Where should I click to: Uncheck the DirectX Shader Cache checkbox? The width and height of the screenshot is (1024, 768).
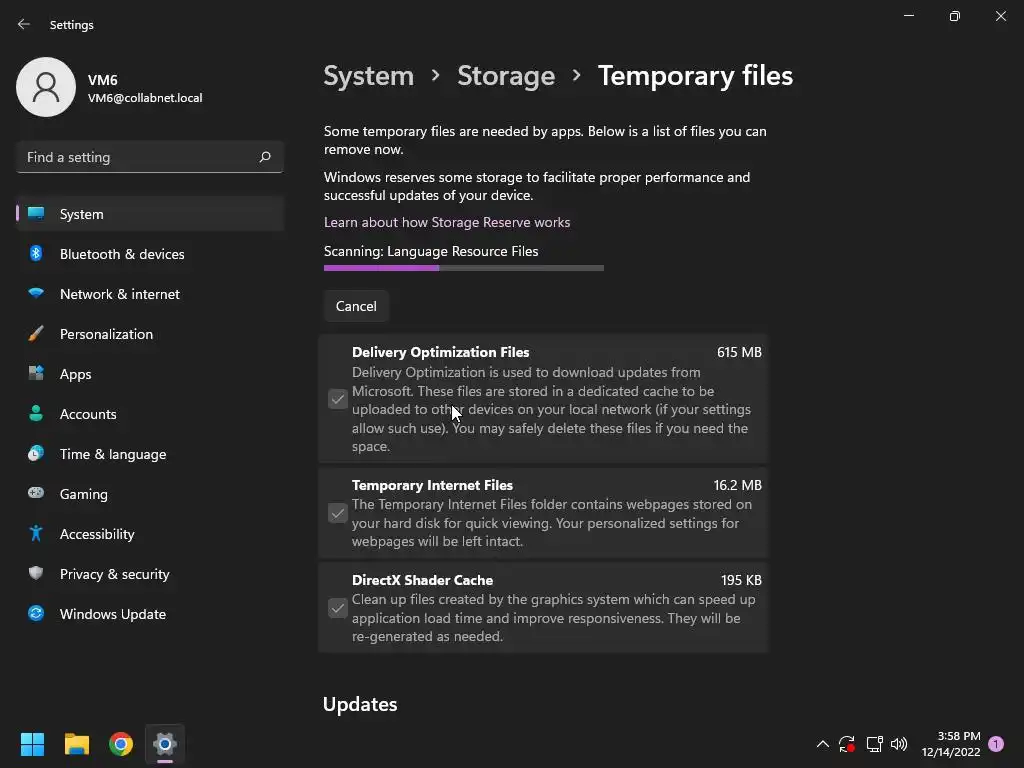tap(338, 608)
